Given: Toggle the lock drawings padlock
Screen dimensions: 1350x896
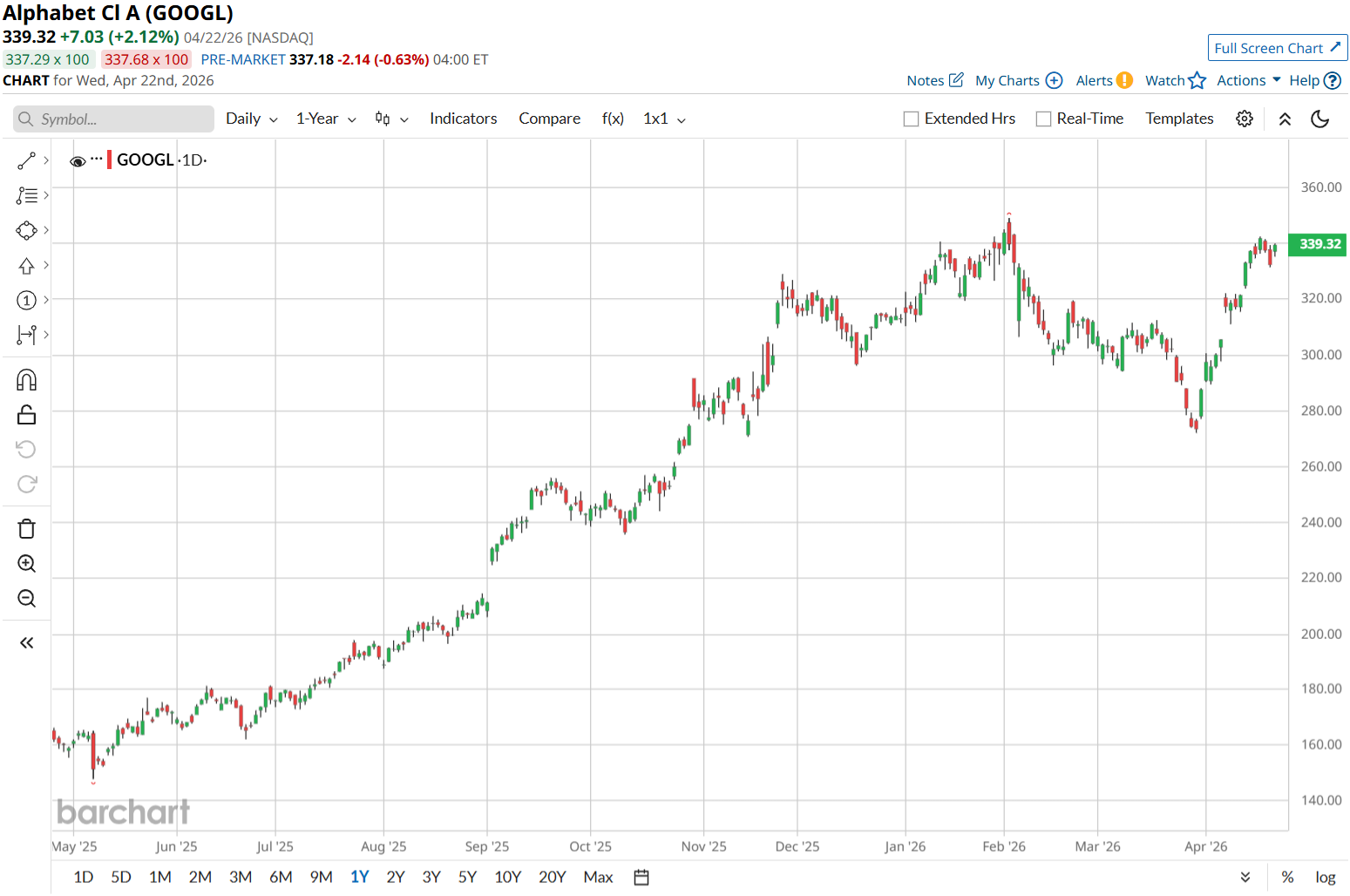Looking at the screenshot, I should tap(26, 415).
